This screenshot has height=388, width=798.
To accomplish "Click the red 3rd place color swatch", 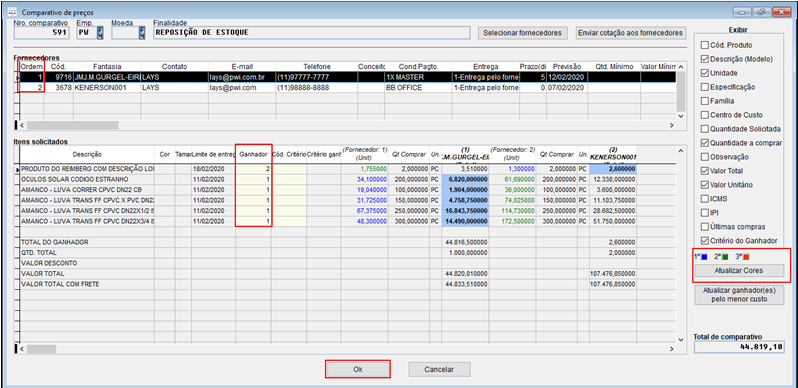I will coord(747,257).
